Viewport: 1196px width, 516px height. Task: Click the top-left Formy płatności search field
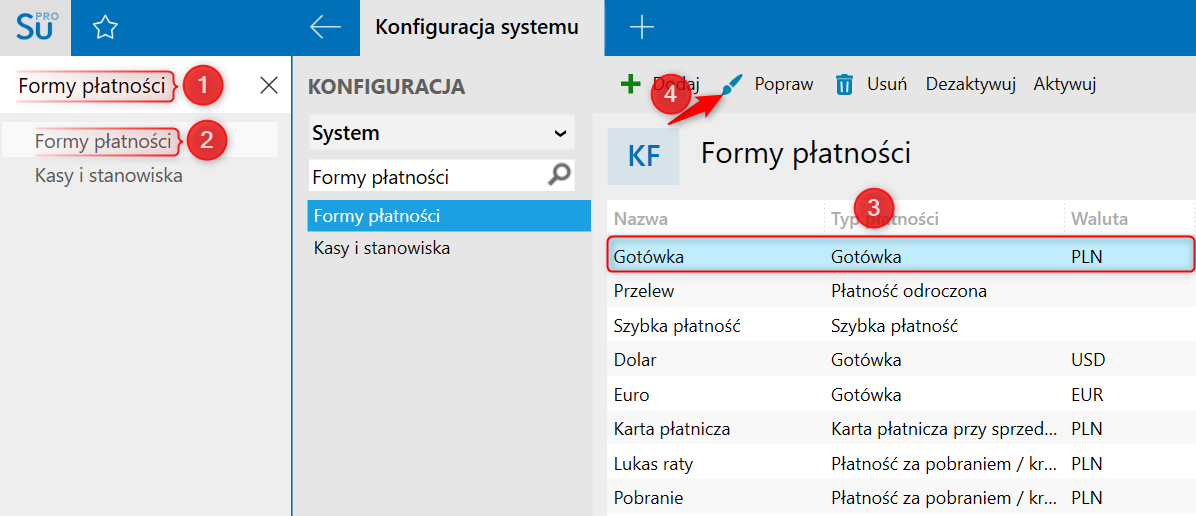[92, 86]
